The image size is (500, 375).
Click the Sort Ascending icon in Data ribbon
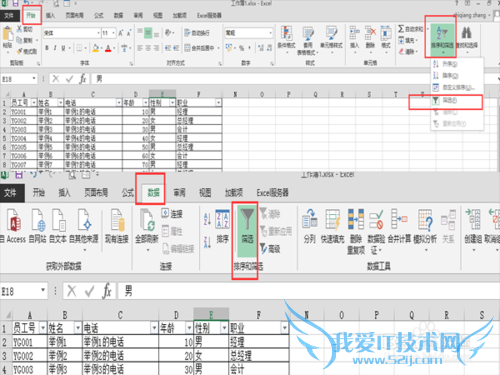[207, 219]
